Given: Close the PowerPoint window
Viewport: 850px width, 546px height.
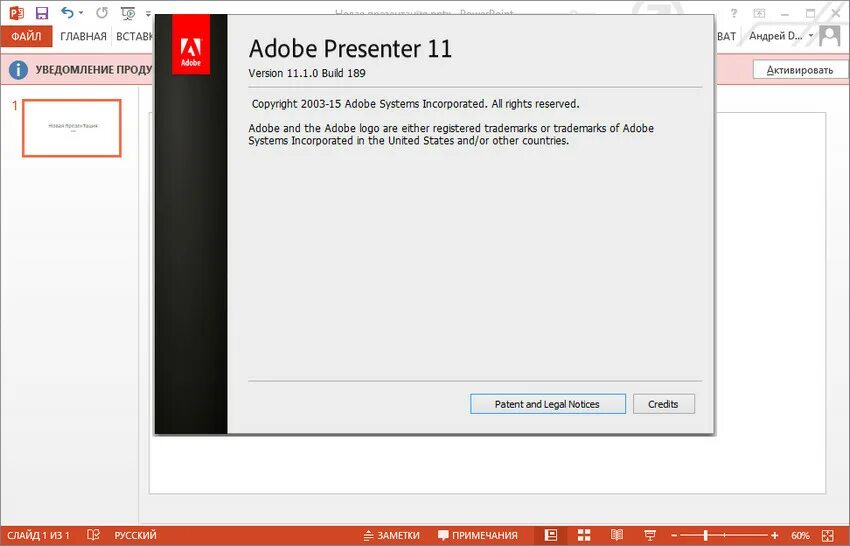Looking at the screenshot, I should 836,14.
